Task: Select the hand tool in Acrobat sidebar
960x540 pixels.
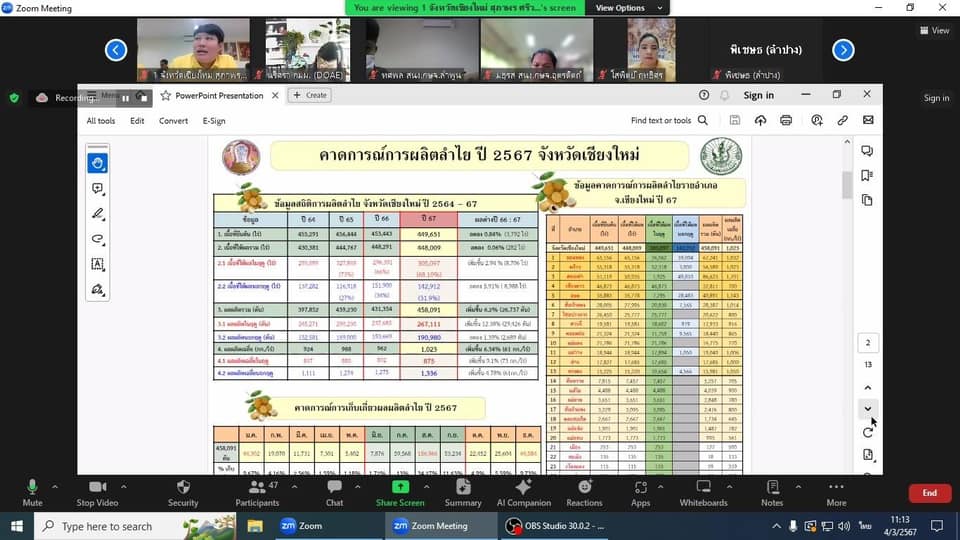Action: click(98, 163)
